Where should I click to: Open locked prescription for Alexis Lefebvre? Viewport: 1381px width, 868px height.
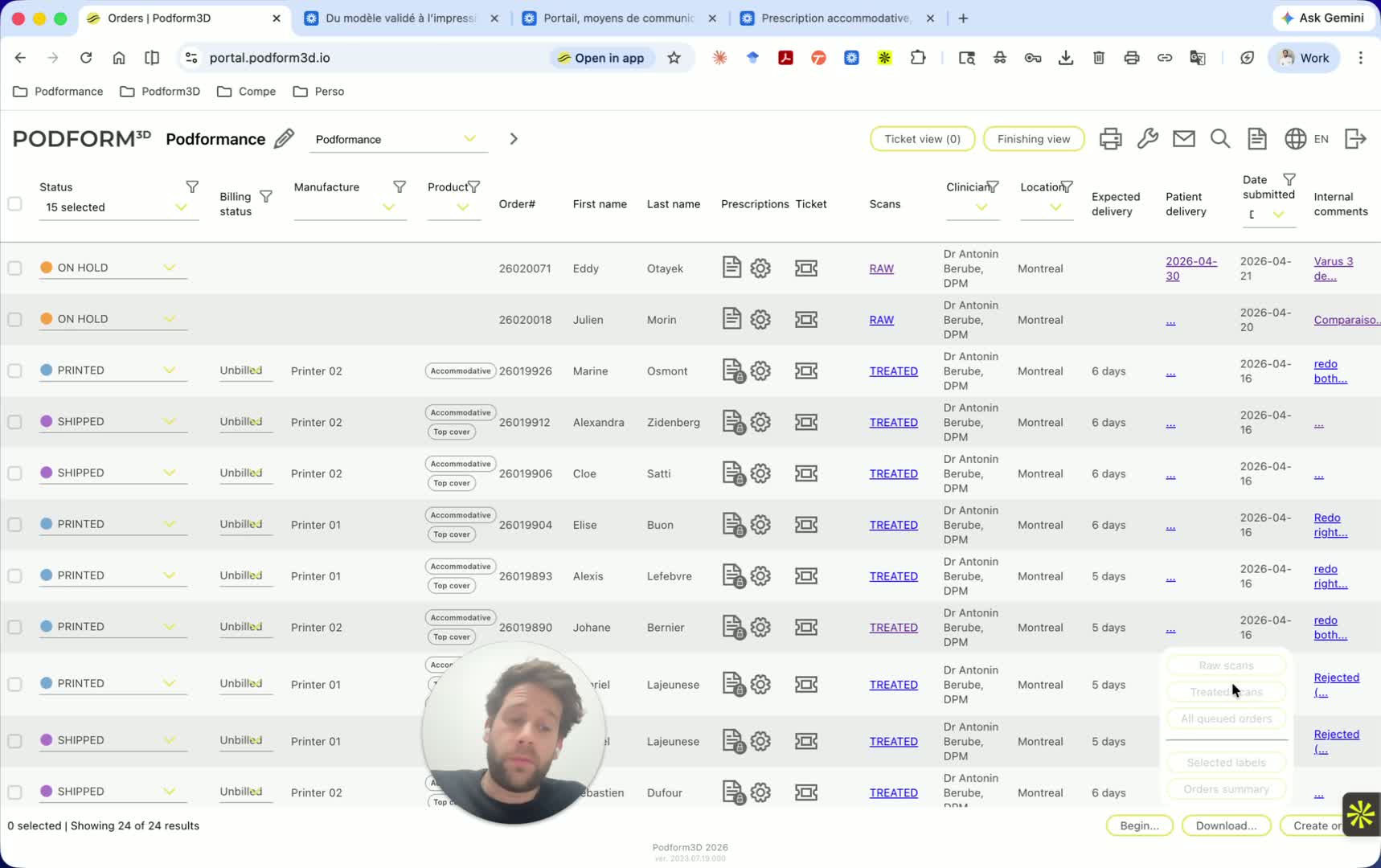(x=733, y=576)
